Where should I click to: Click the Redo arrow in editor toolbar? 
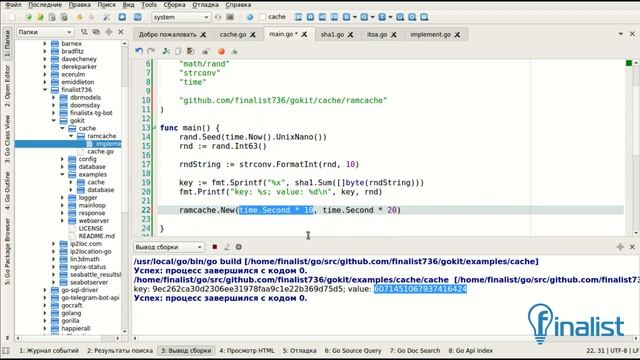click(x=151, y=51)
